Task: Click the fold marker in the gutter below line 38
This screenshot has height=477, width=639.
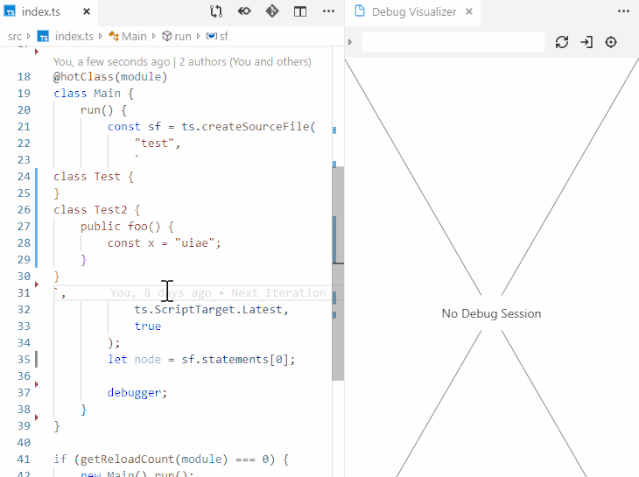Action: [x=37, y=417]
